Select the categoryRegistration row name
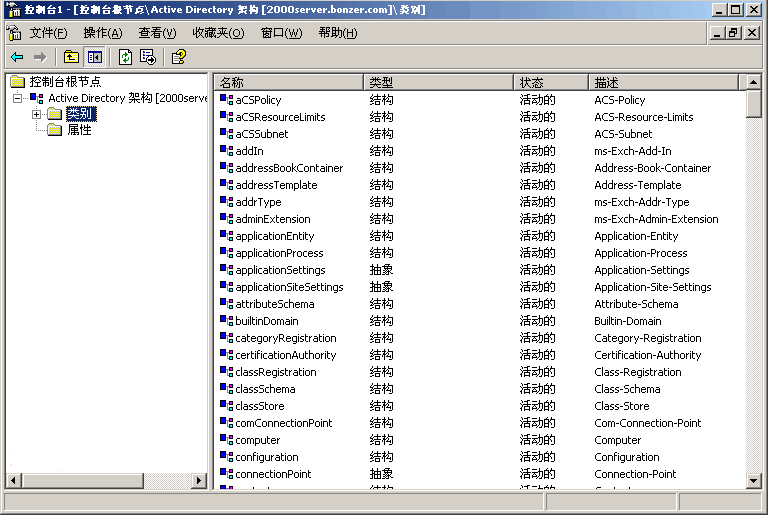The width and height of the screenshot is (768, 518). click(x=286, y=338)
